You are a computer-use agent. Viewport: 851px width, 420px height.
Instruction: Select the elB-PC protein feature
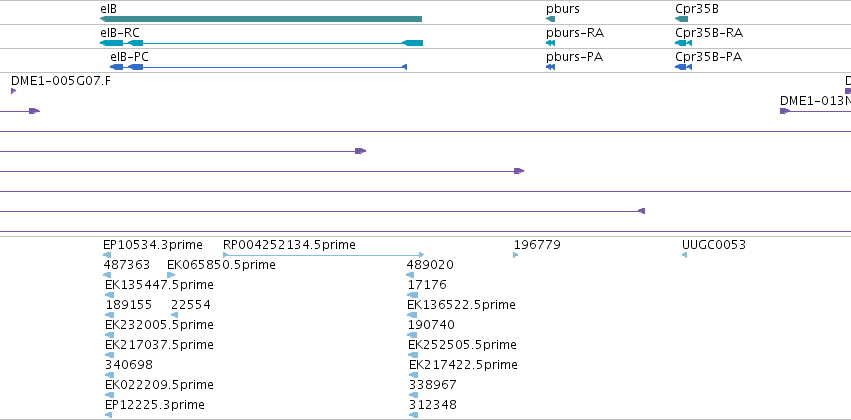point(258,67)
